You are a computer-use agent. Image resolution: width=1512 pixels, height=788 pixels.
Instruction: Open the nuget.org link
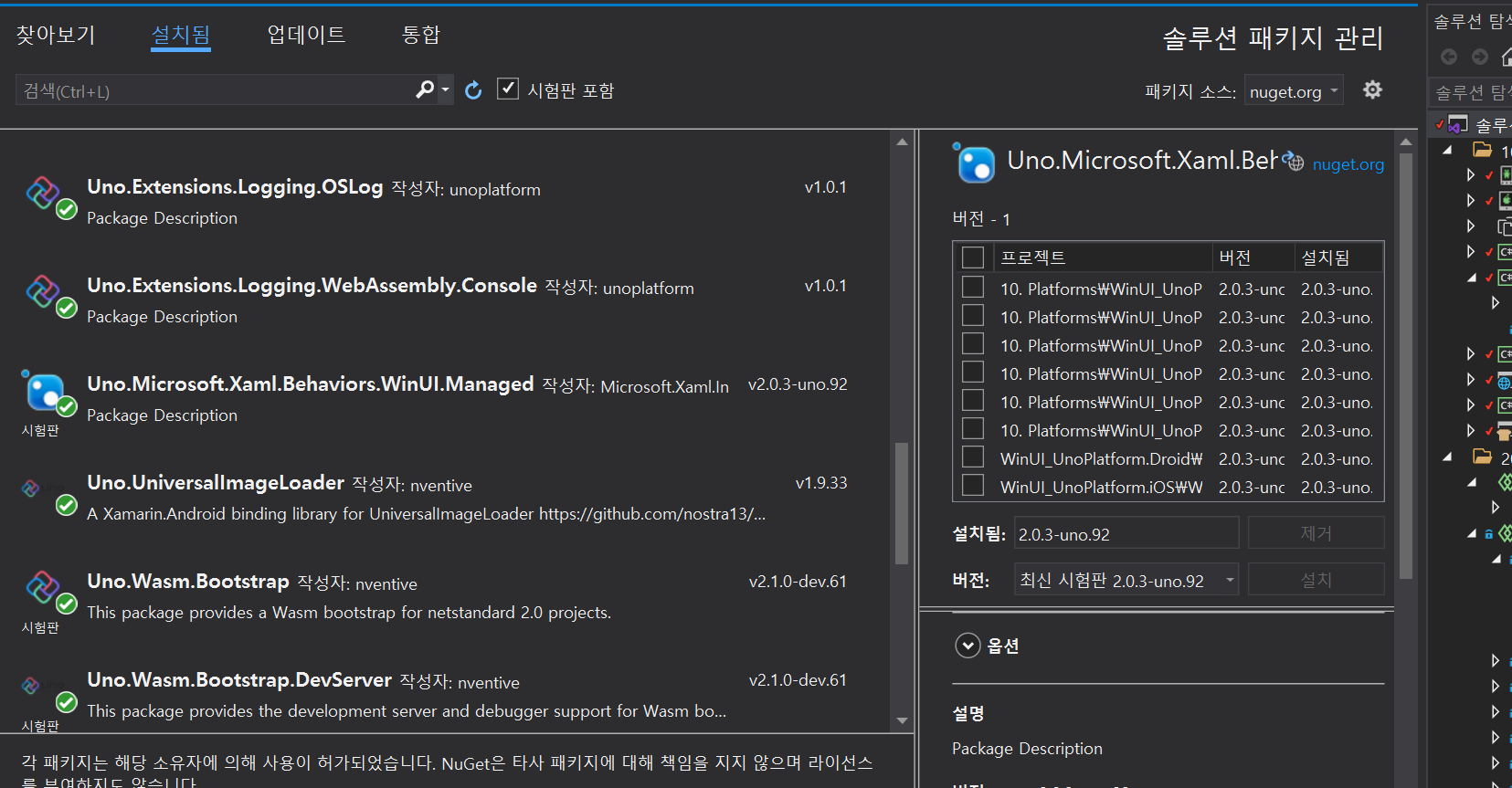point(1348,164)
